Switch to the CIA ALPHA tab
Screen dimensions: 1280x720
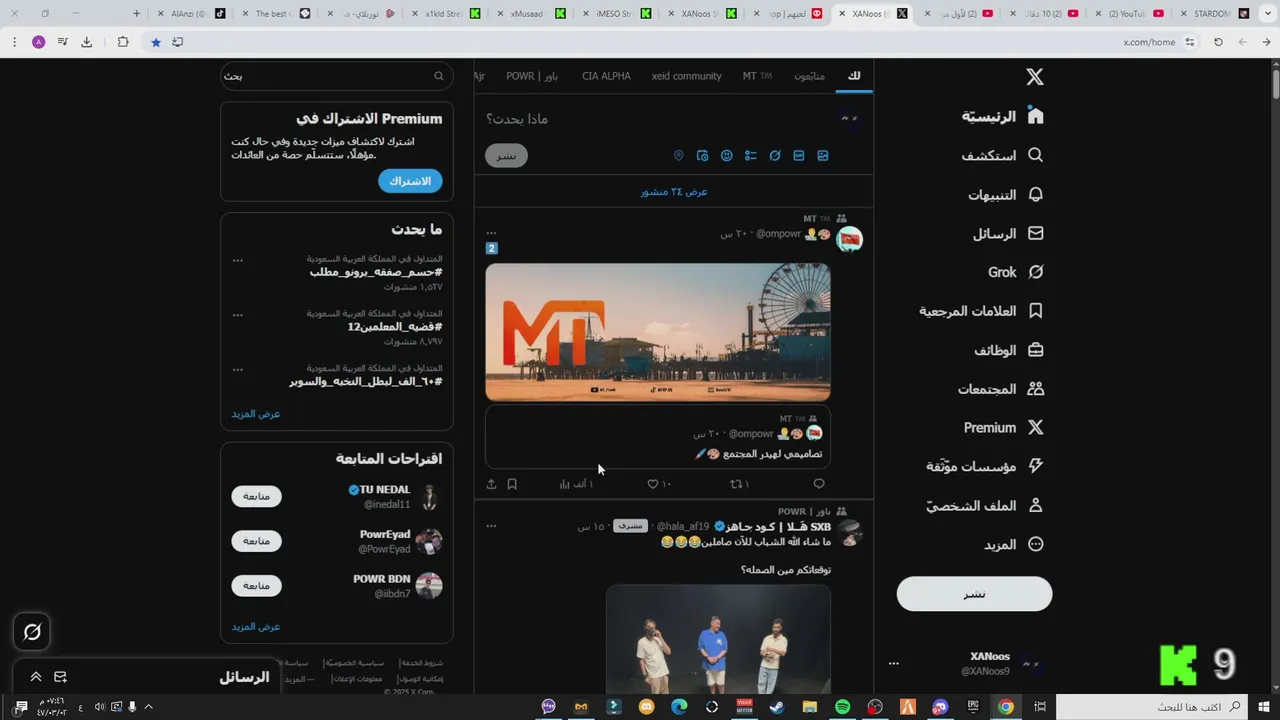click(x=606, y=76)
